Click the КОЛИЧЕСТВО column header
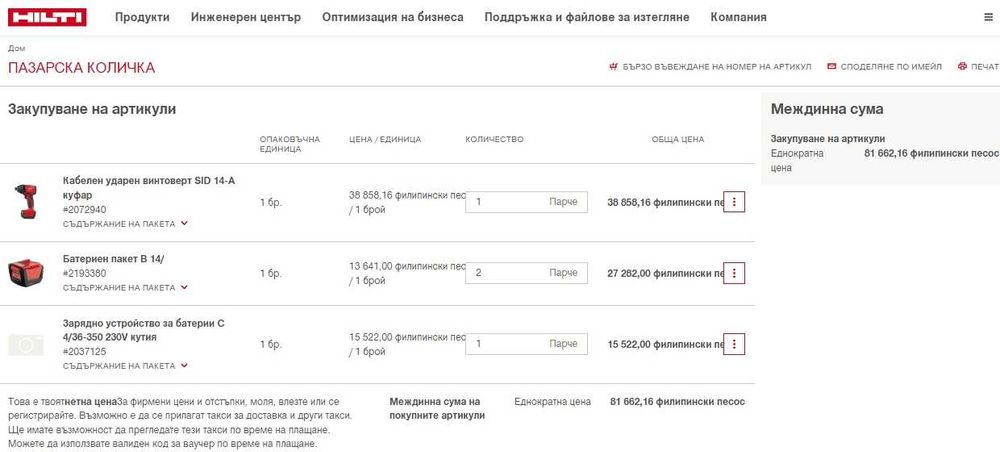The height and width of the screenshot is (452, 1000). (x=494, y=140)
